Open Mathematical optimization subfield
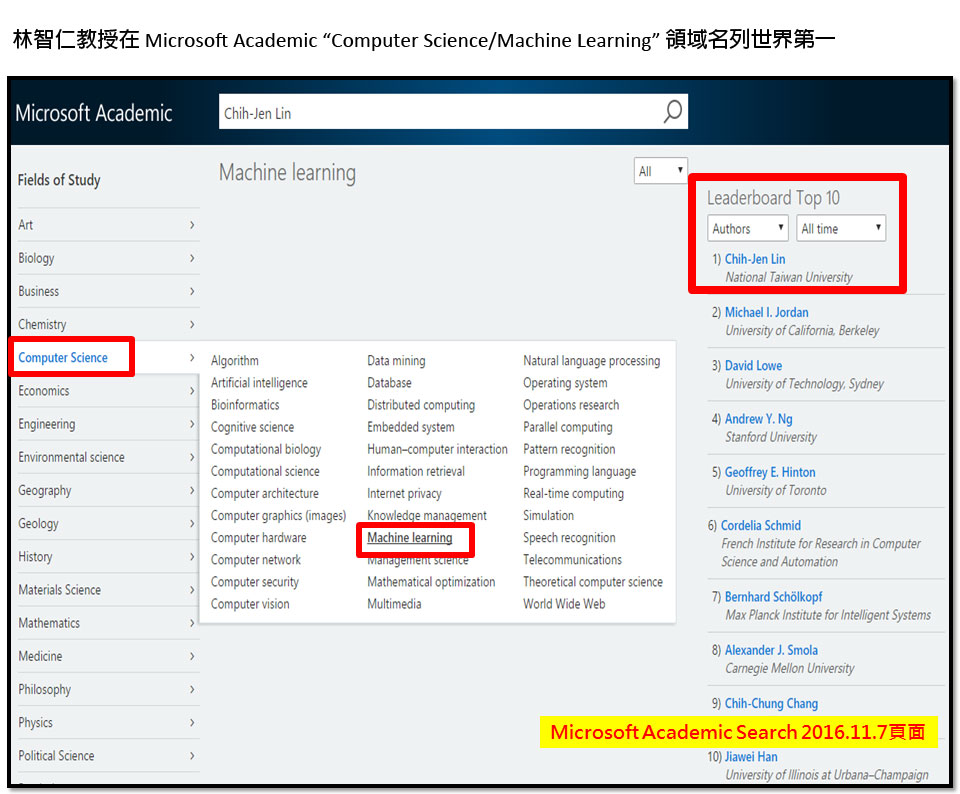 431,582
